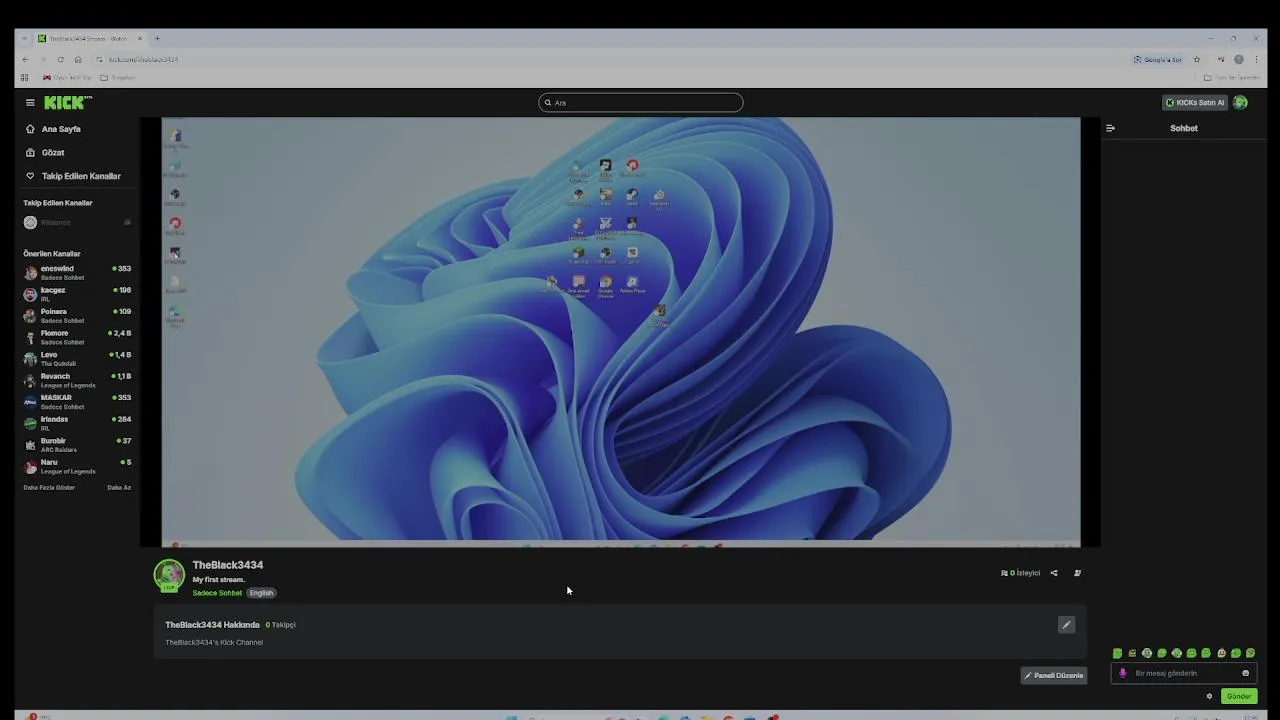Image resolution: width=1280 pixels, height=720 pixels.
Task: Focus the Bir mesaj gönderin field
Action: [1185, 673]
